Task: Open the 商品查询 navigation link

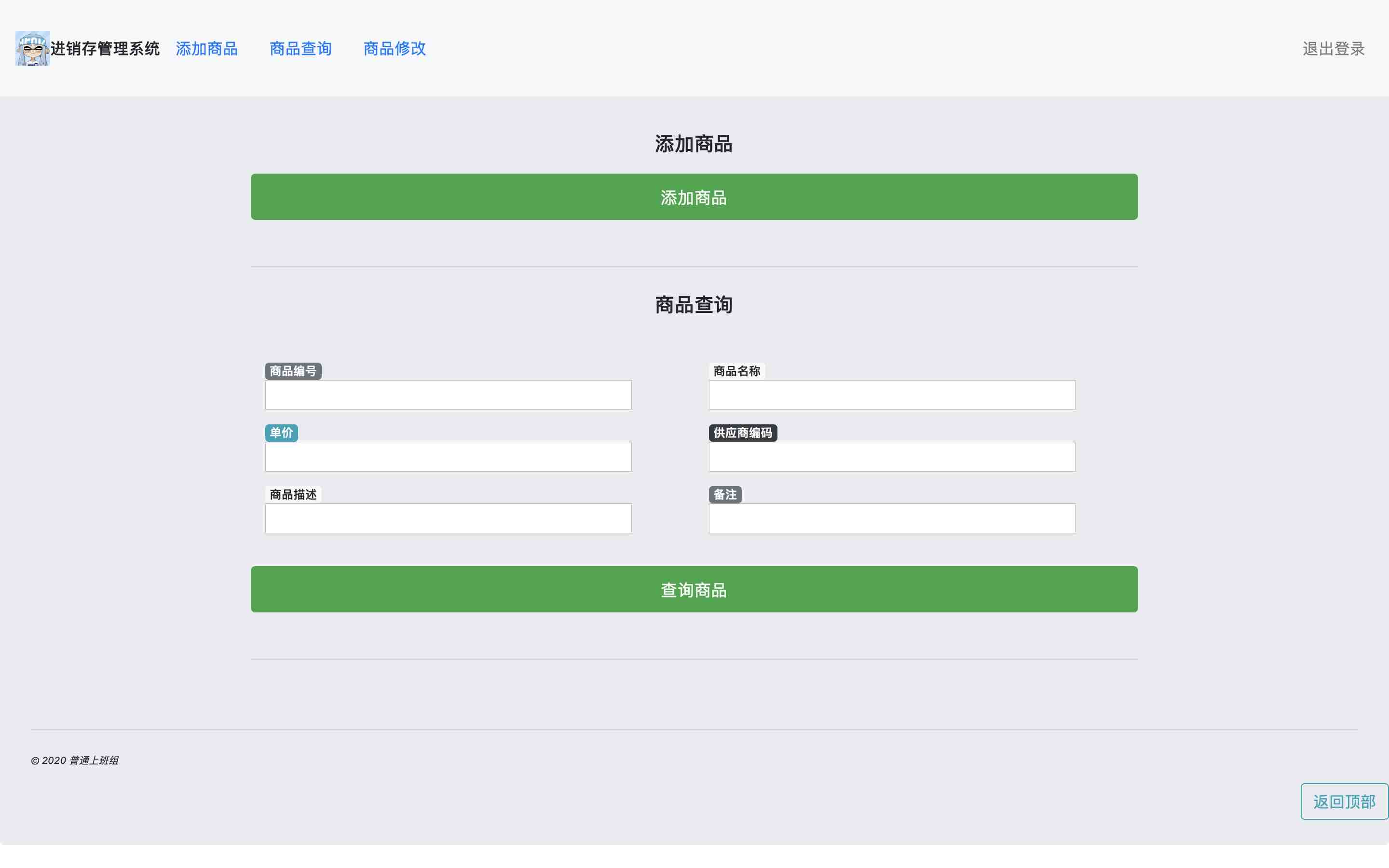Action: [301, 49]
